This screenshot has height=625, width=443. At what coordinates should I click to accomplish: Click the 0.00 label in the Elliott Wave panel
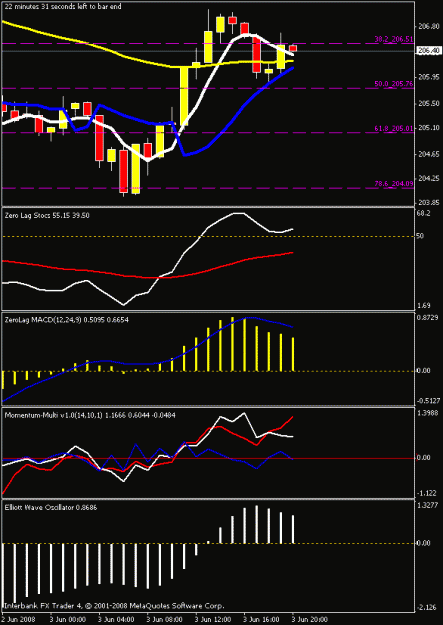point(425,543)
